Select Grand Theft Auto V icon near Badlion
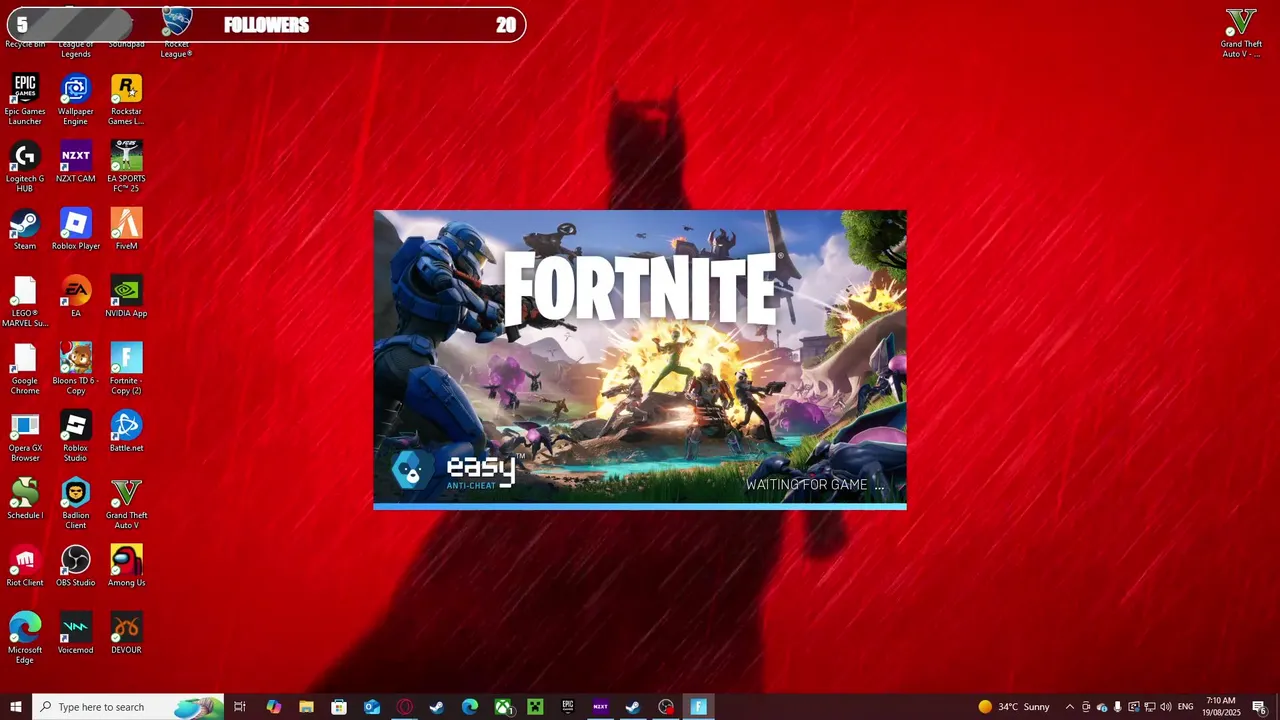The height and width of the screenshot is (720, 1280). (126, 504)
